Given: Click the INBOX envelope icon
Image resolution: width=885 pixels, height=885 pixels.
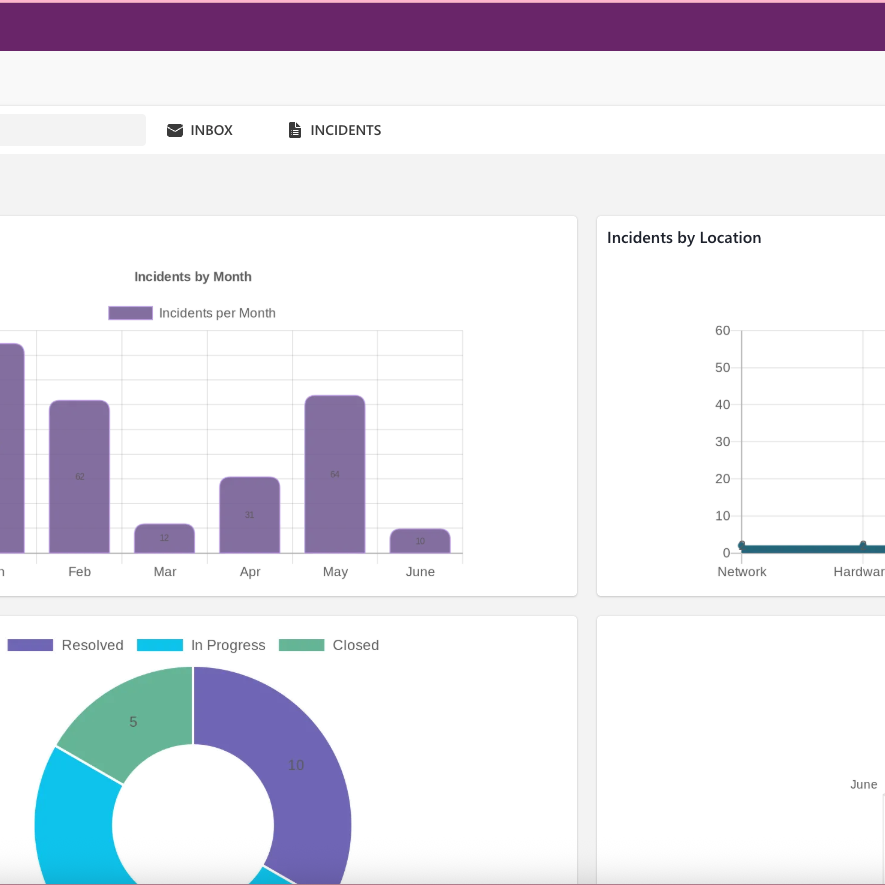Looking at the screenshot, I should 175,130.
